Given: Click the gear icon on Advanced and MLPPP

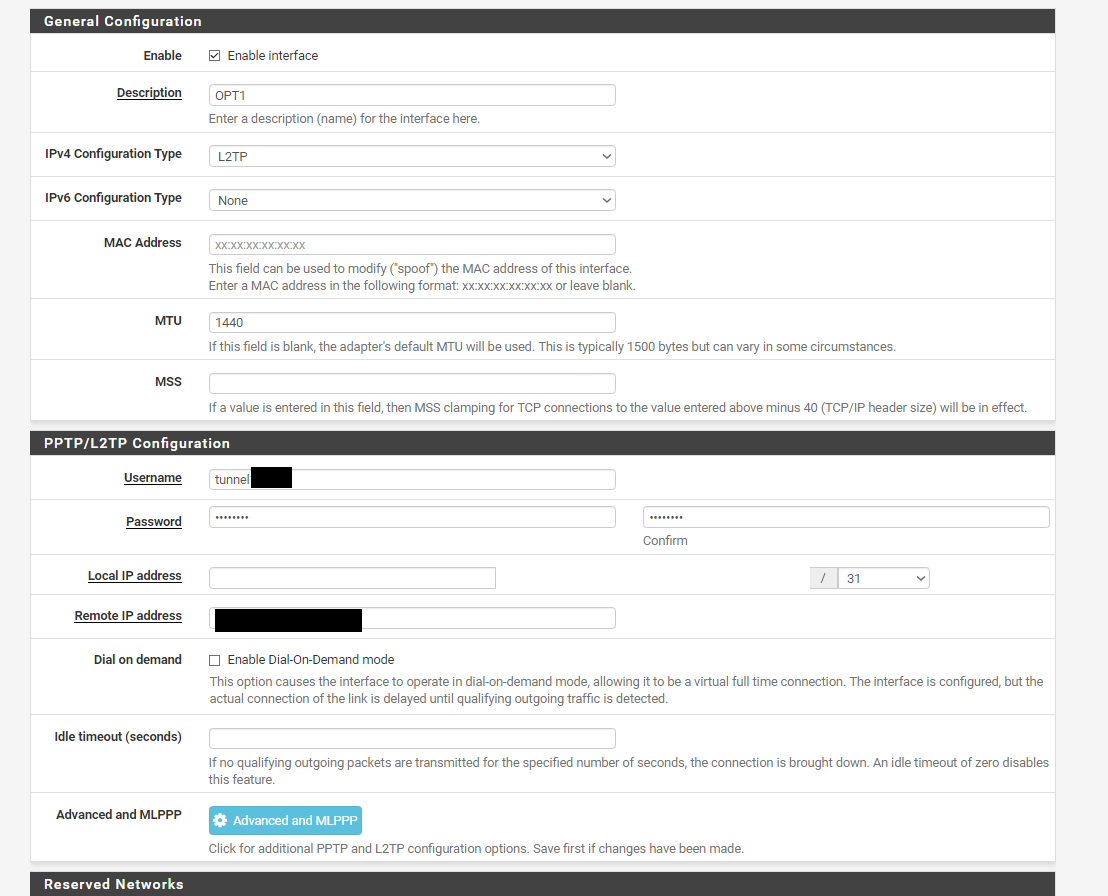Looking at the screenshot, I should point(220,821).
